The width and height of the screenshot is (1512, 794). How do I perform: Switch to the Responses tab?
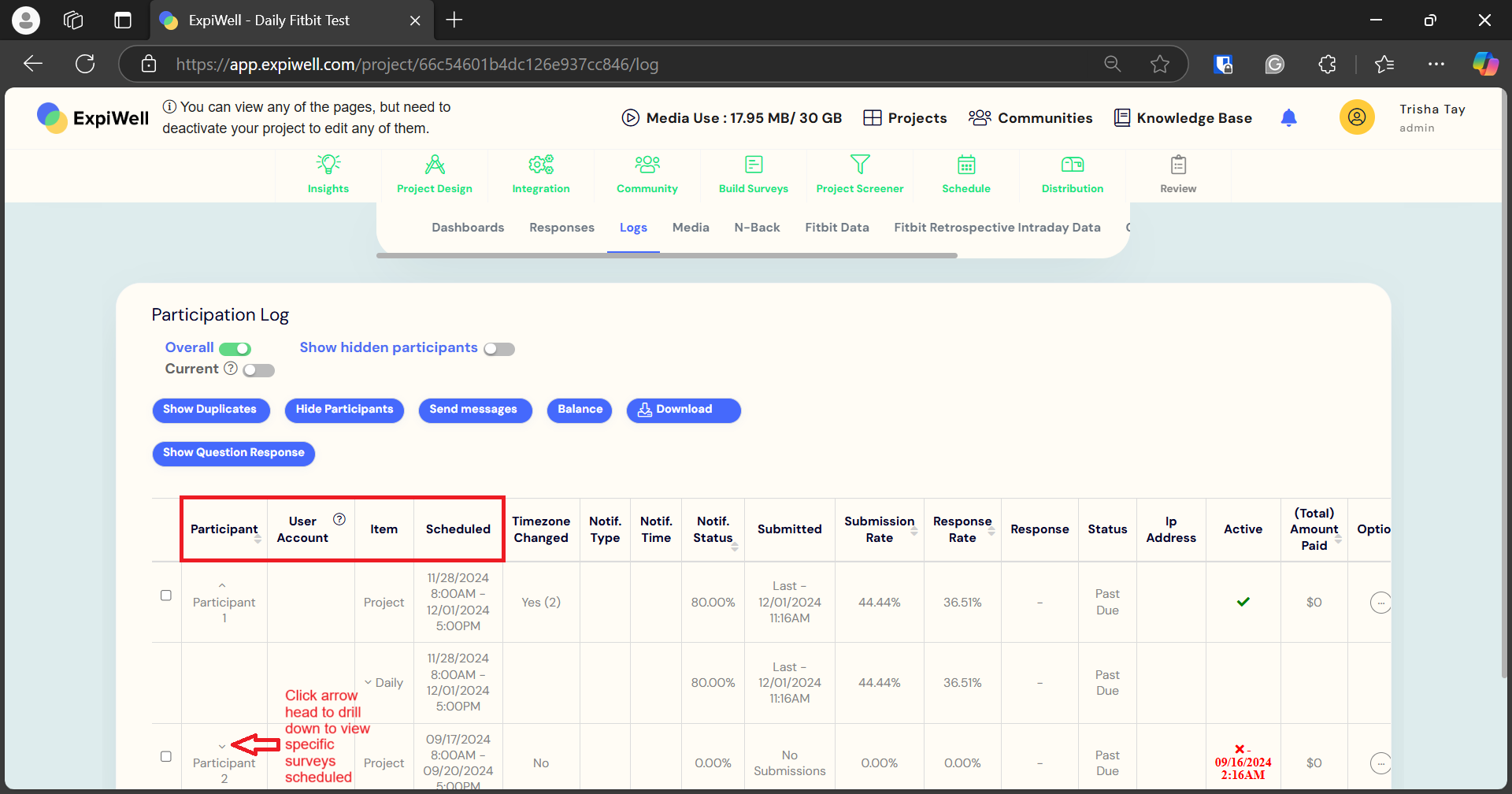[x=561, y=228]
